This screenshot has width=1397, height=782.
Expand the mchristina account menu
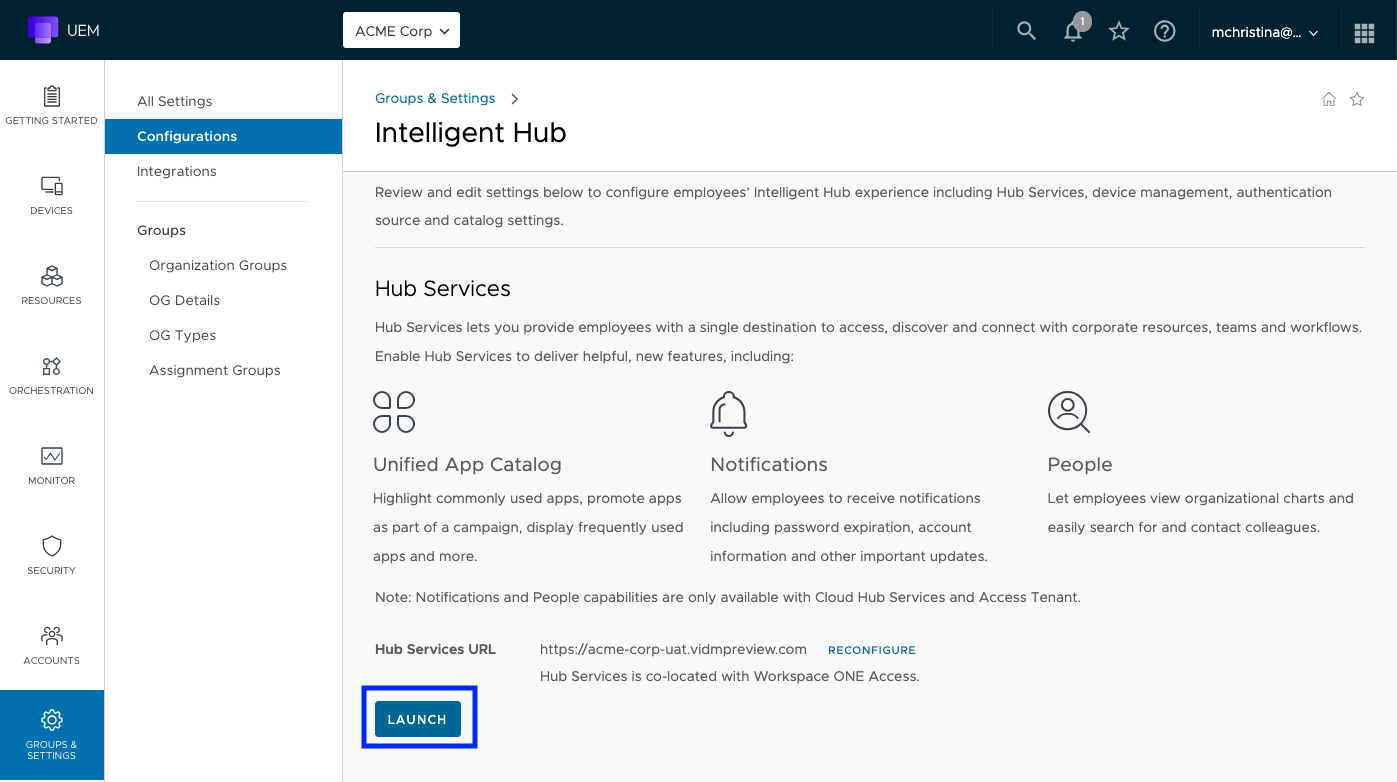[x=1265, y=32]
